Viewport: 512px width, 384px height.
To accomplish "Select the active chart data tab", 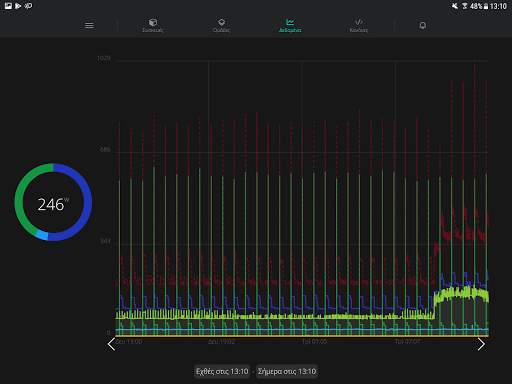I will (x=290, y=25).
